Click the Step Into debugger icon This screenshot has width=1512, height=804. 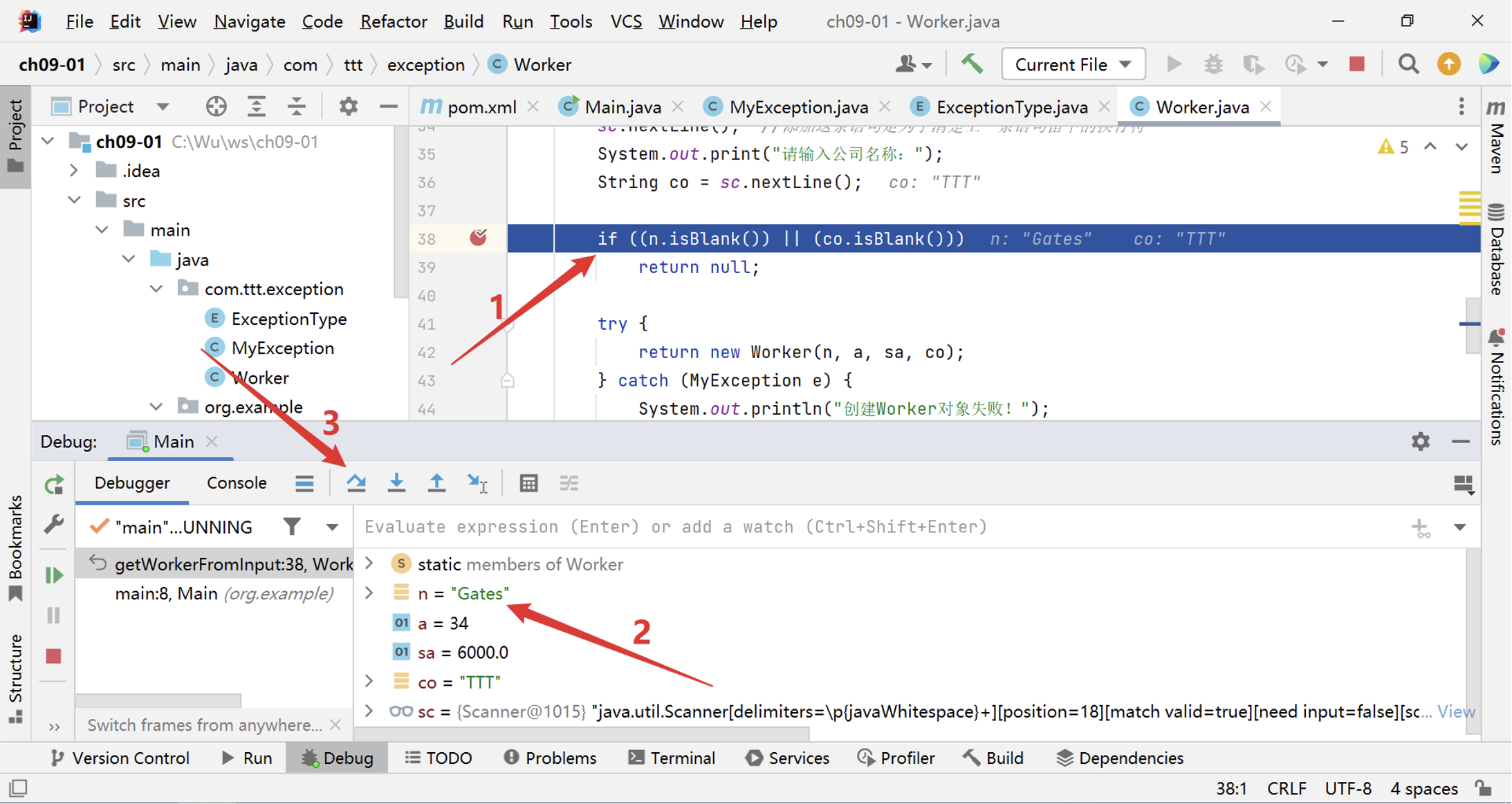[396, 483]
